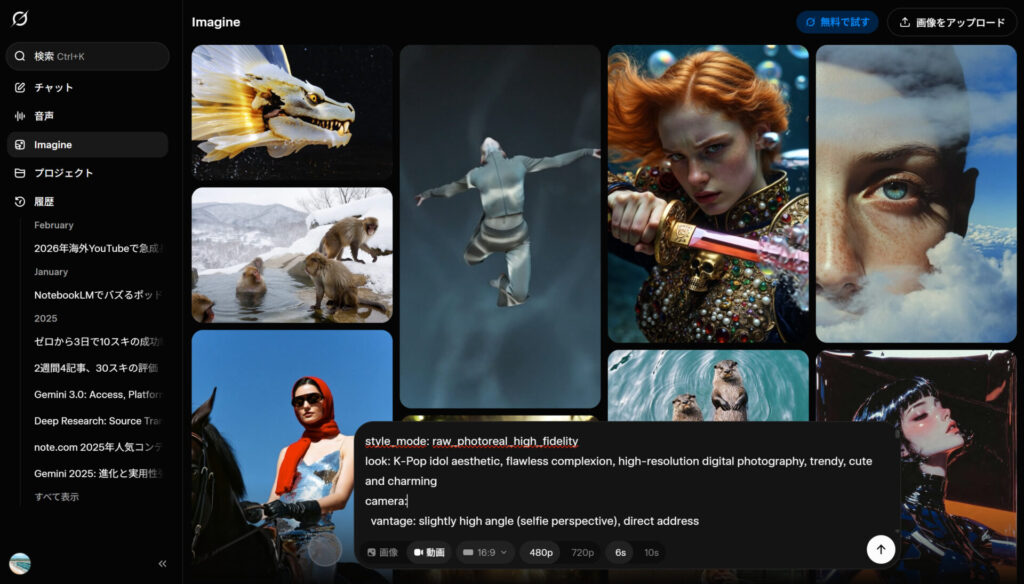Open the チャット chat page
This screenshot has width=1024, height=584.
(x=53, y=88)
